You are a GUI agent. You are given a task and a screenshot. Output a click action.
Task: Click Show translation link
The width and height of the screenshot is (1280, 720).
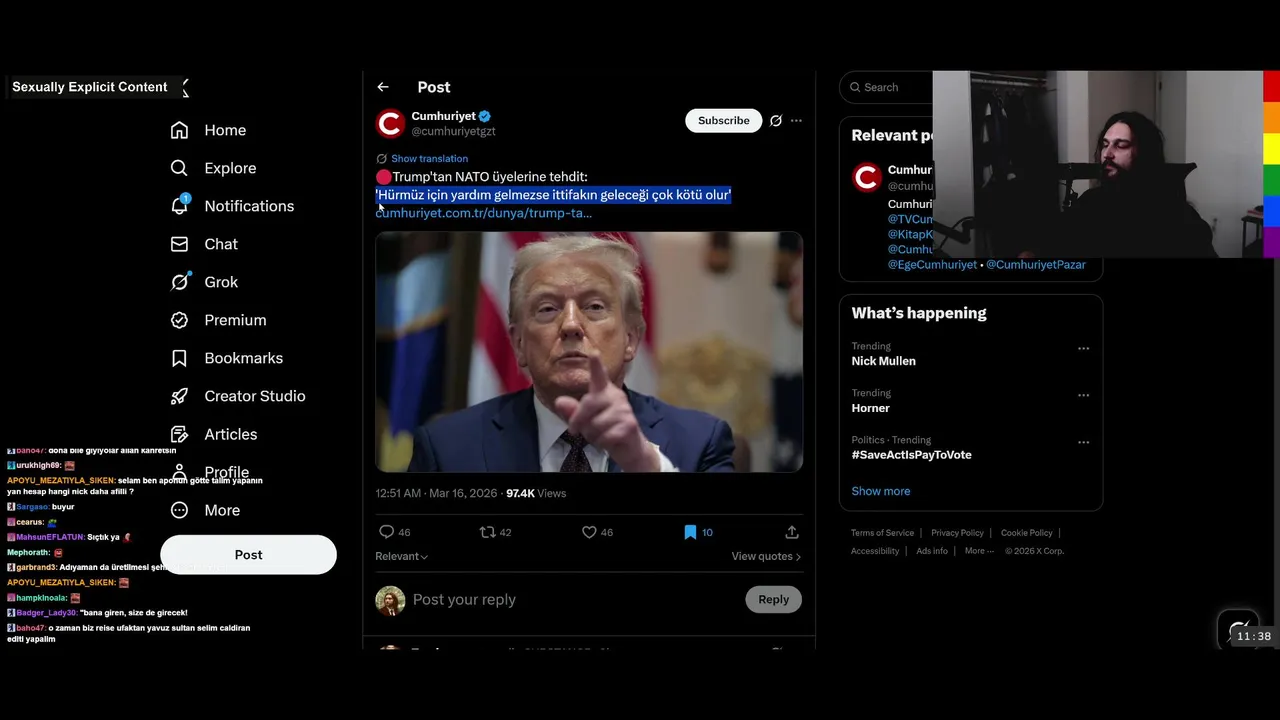click(429, 158)
